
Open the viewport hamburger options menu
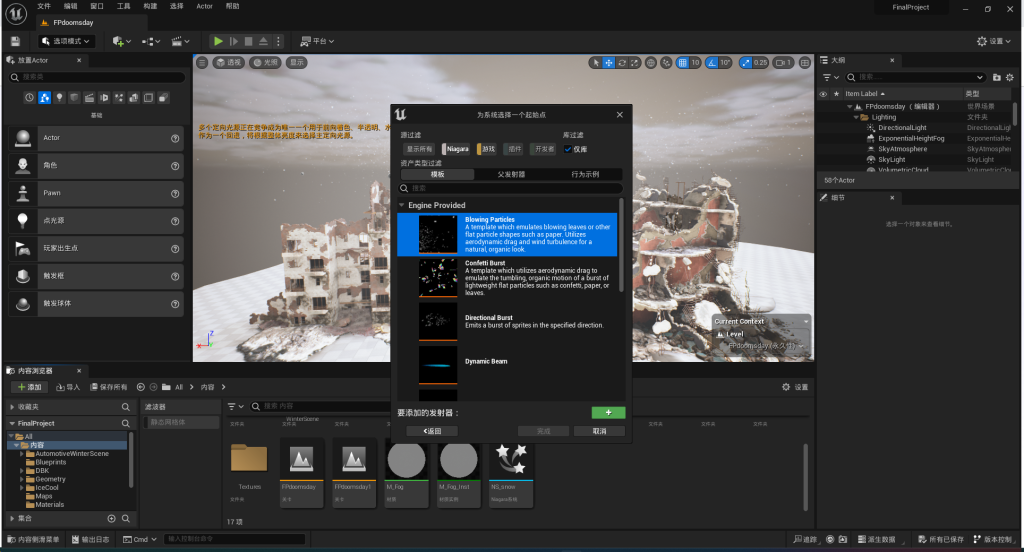pos(202,63)
